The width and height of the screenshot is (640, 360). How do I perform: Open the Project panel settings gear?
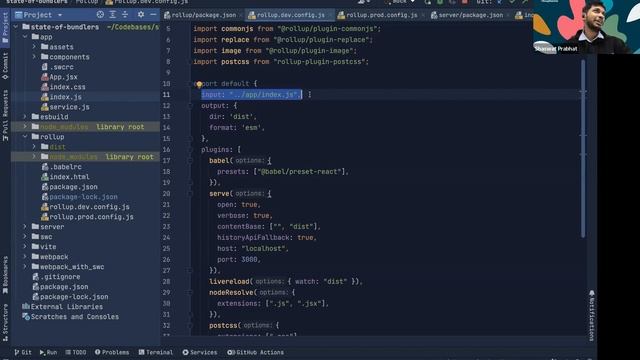141,15
